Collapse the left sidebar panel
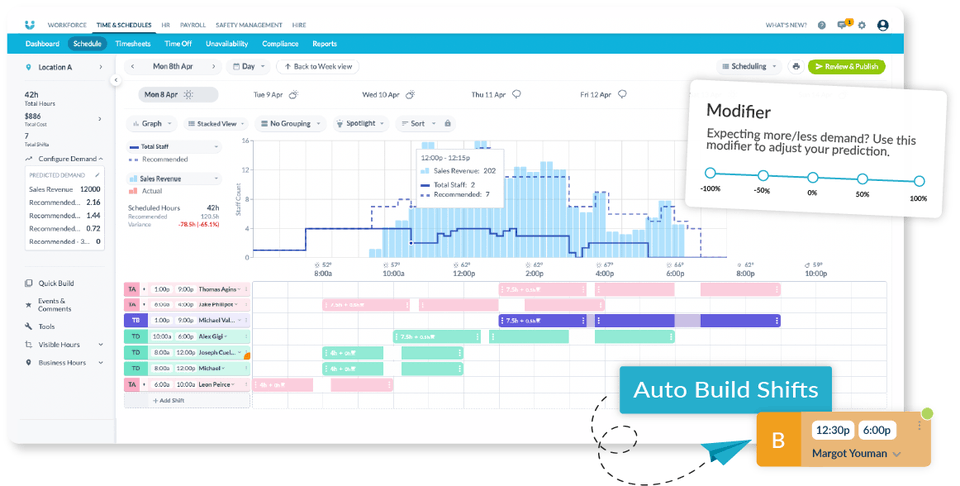Viewport: 960px width, 486px height. [116, 80]
